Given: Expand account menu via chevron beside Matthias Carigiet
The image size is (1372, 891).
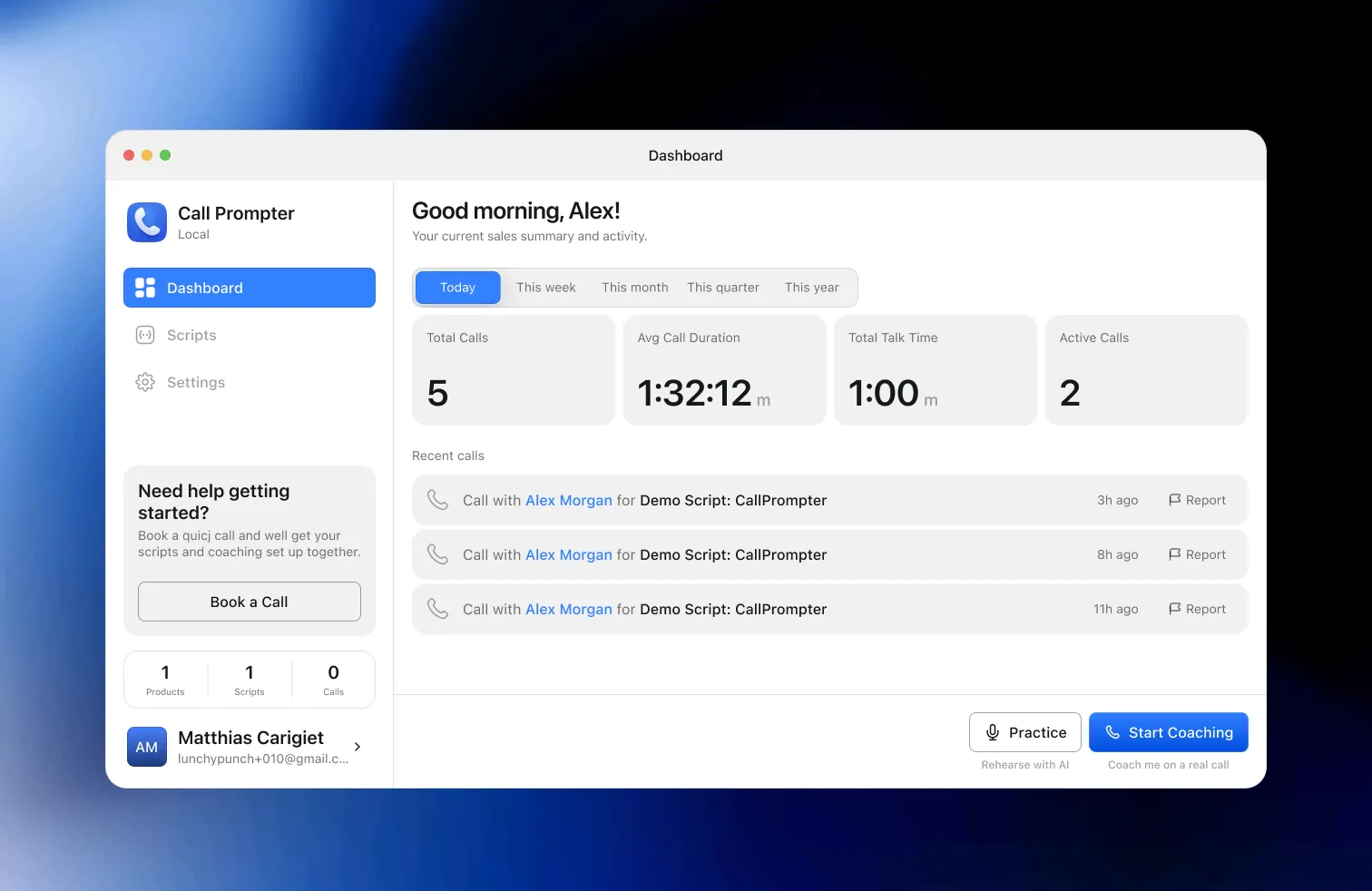Looking at the screenshot, I should click(358, 747).
